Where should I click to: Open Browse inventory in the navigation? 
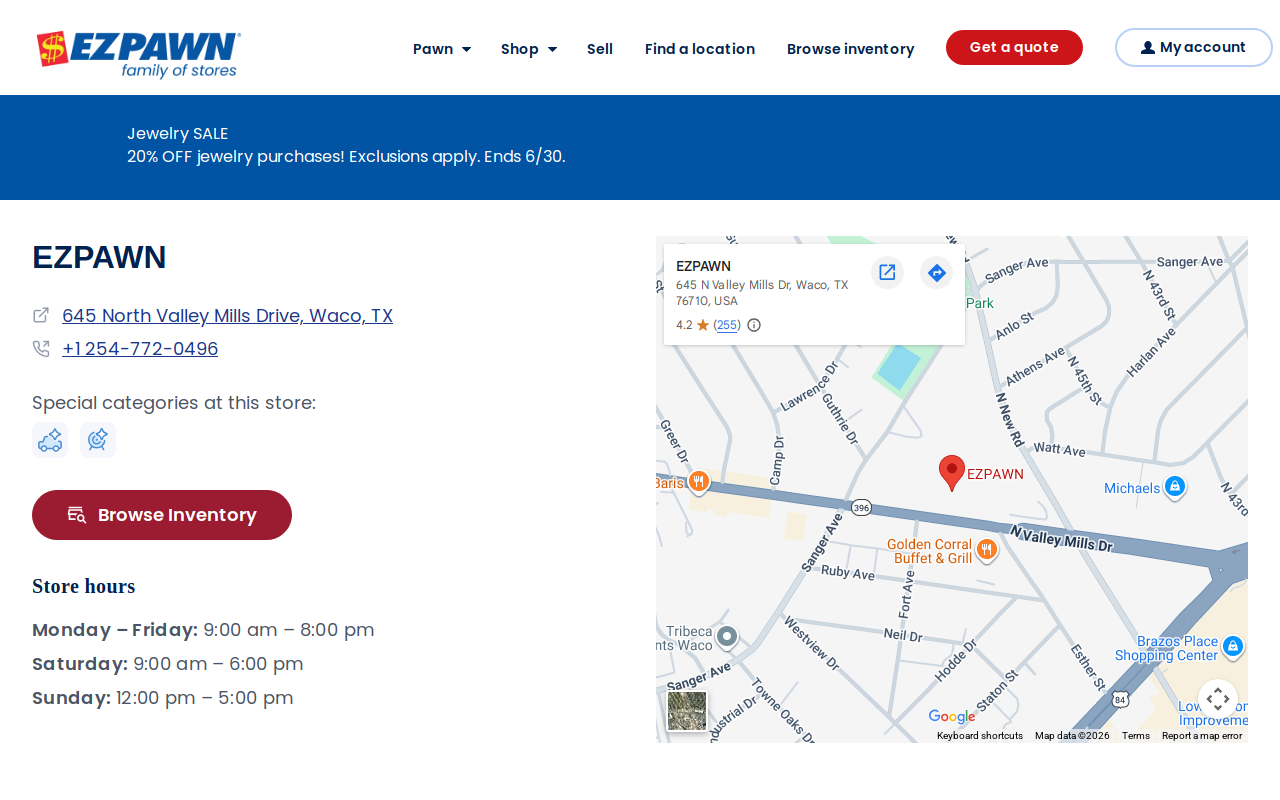[851, 49]
